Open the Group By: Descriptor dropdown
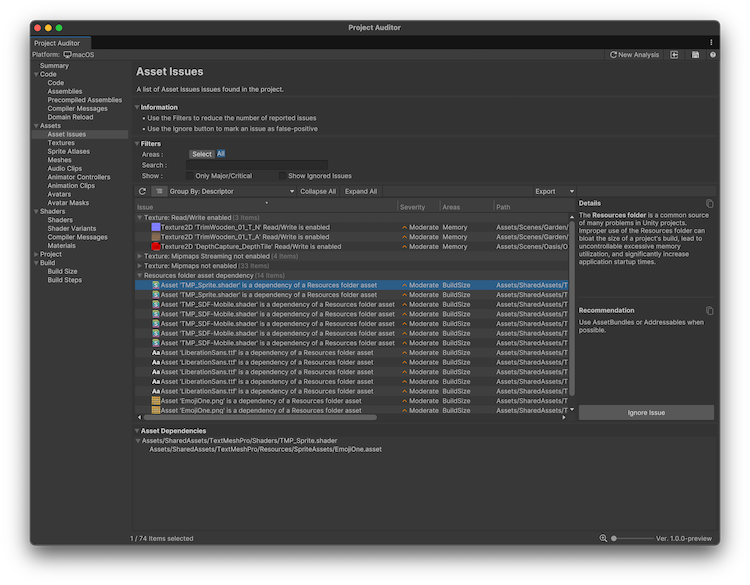Image resolution: width=750 pixels, height=585 pixels. (x=232, y=191)
